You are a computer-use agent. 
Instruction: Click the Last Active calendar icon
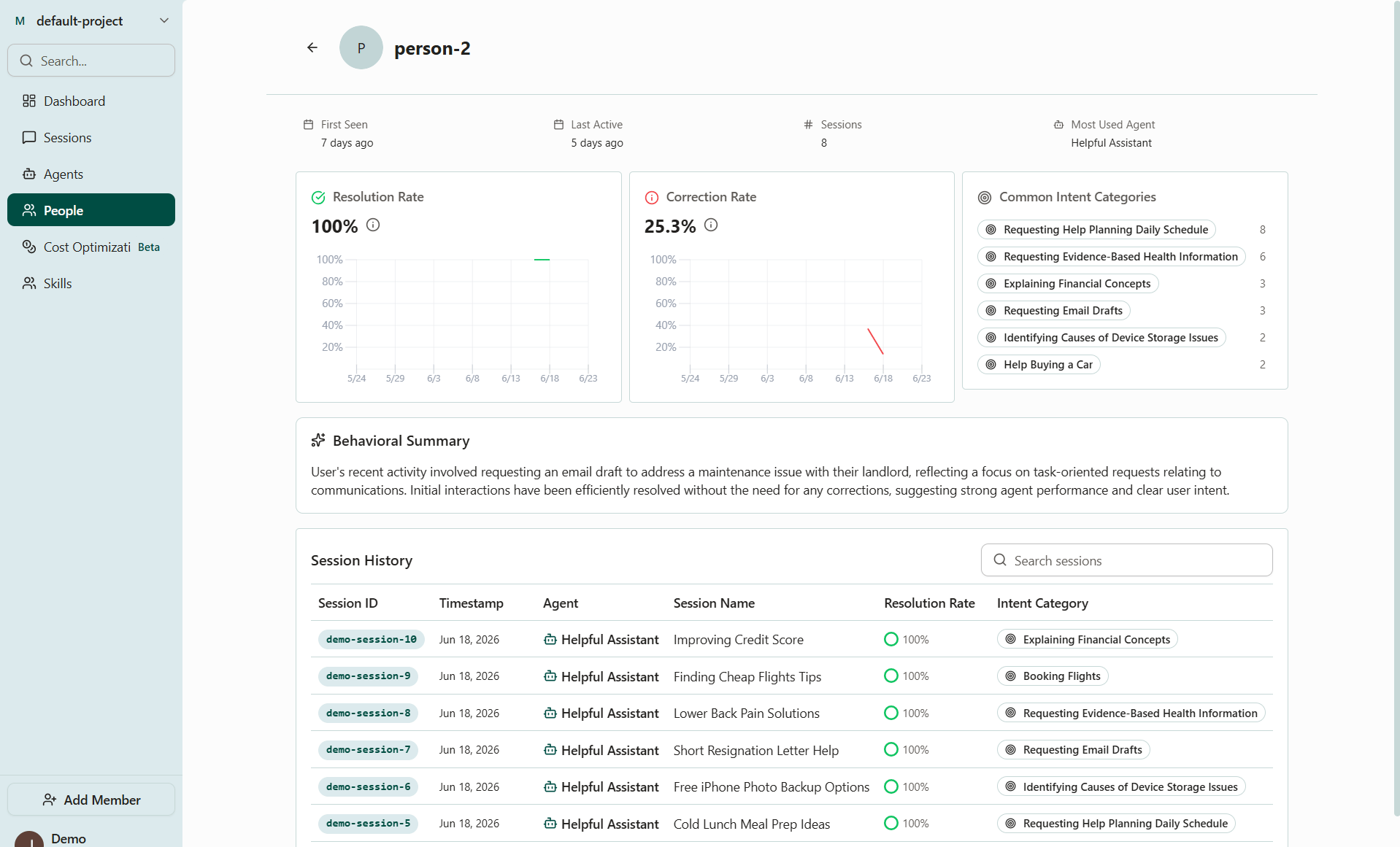point(558,124)
